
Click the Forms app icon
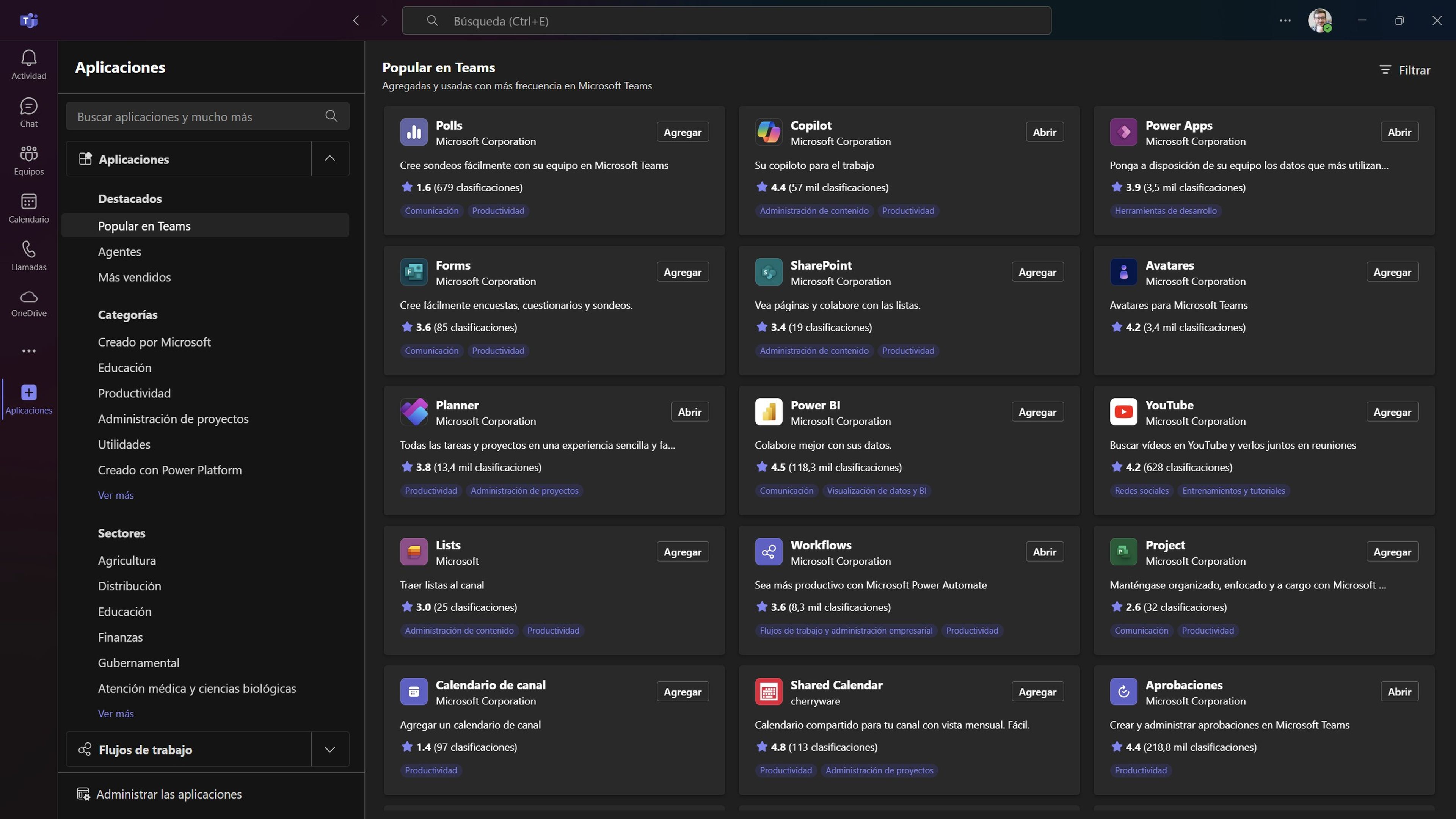pos(414,272)
